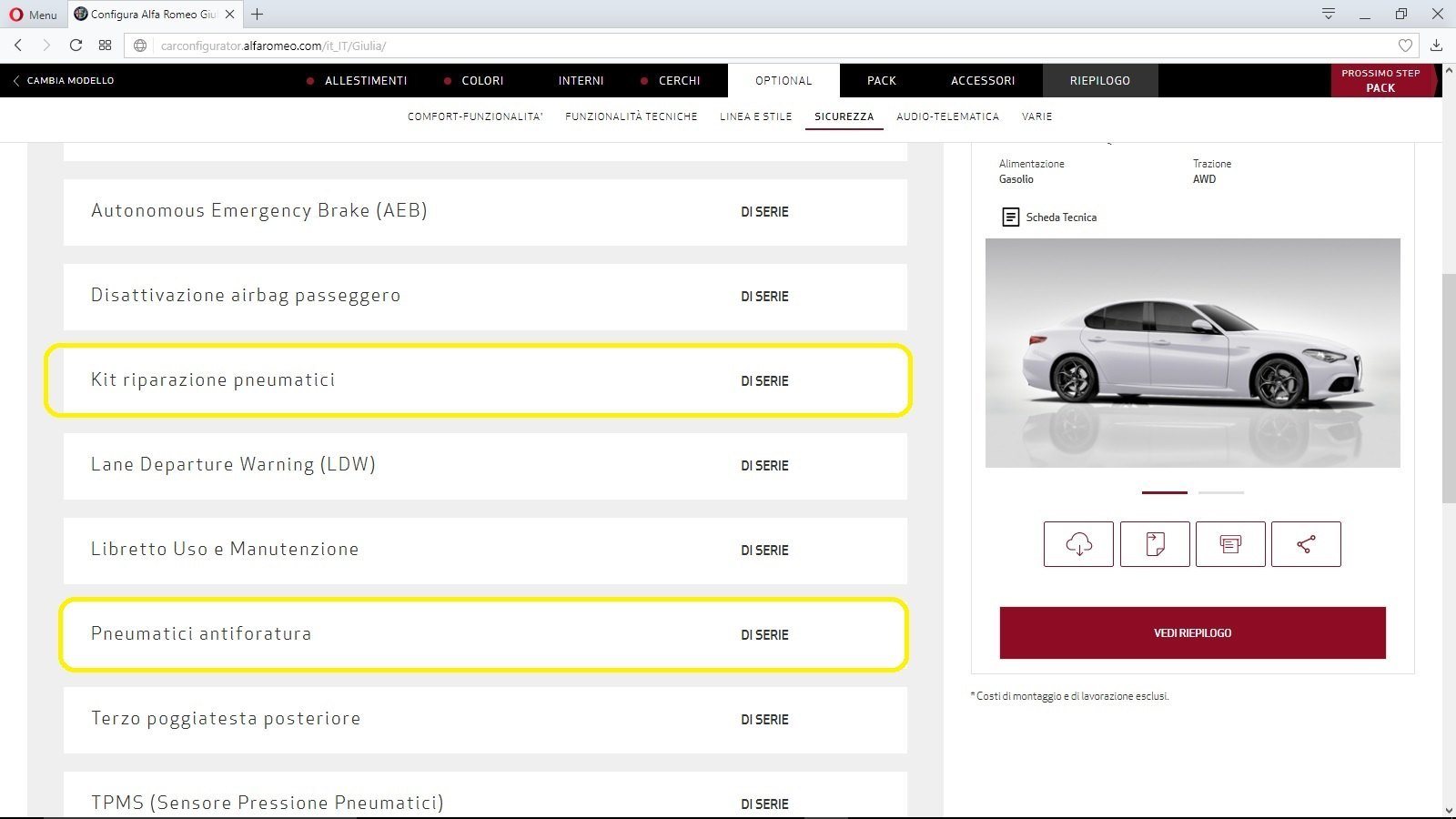This screenshot has width=1456, height=819.
Task: Open browser downloads icon
Action: tap(1437, 45)
